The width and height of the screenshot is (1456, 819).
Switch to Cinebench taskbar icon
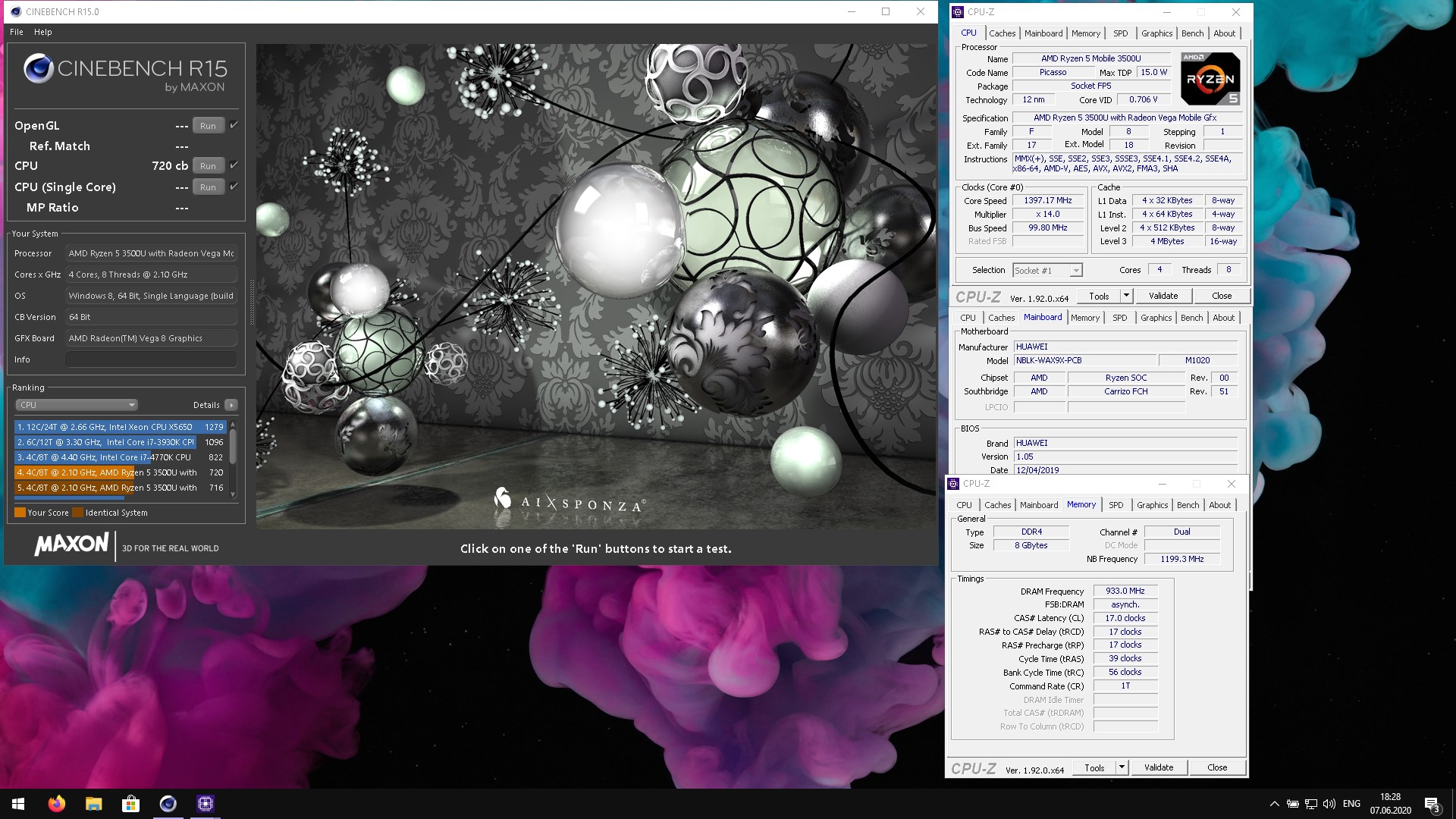(x=168, y=804)
